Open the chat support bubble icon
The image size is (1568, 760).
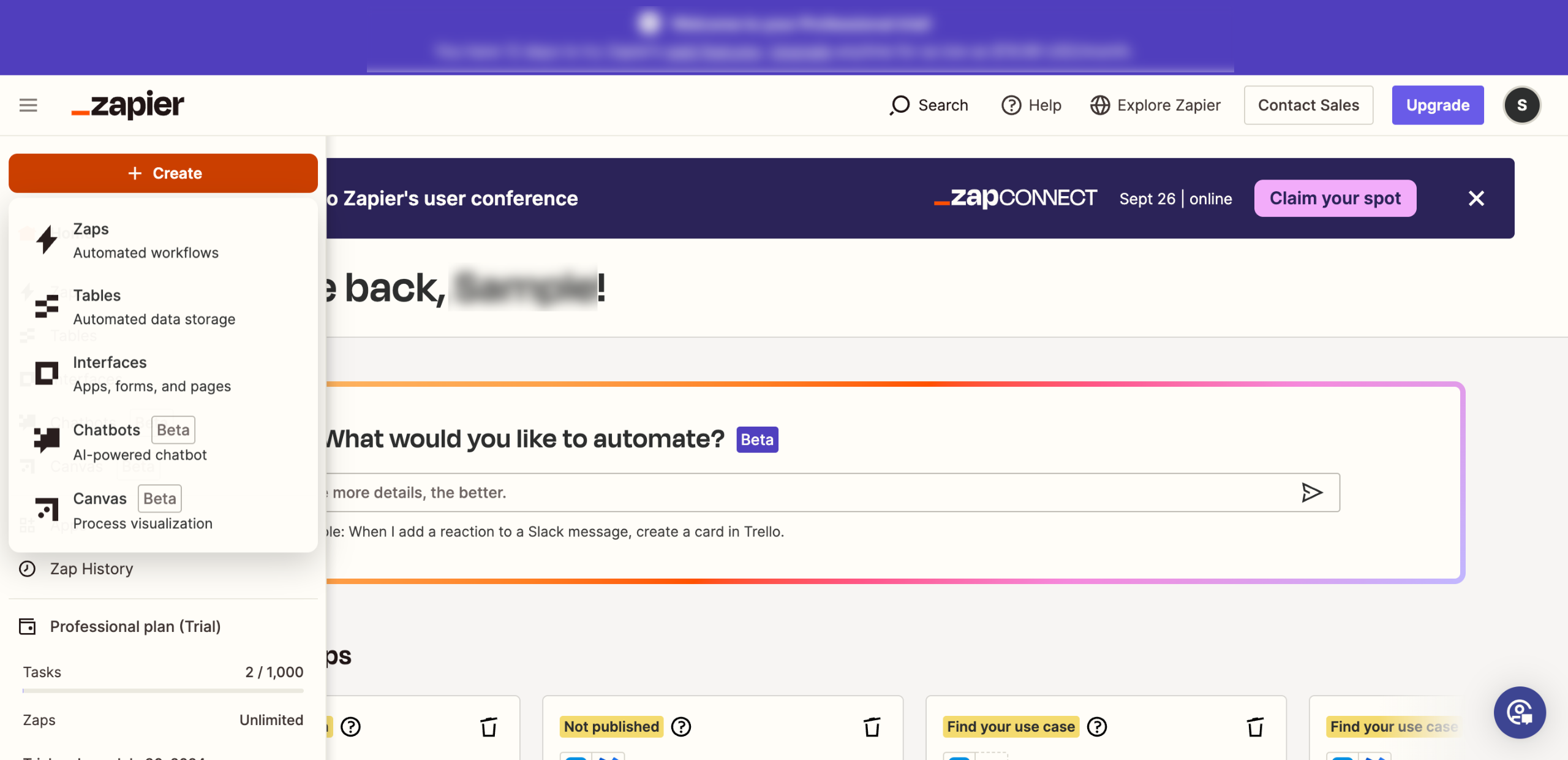(x=1520, y=712)
